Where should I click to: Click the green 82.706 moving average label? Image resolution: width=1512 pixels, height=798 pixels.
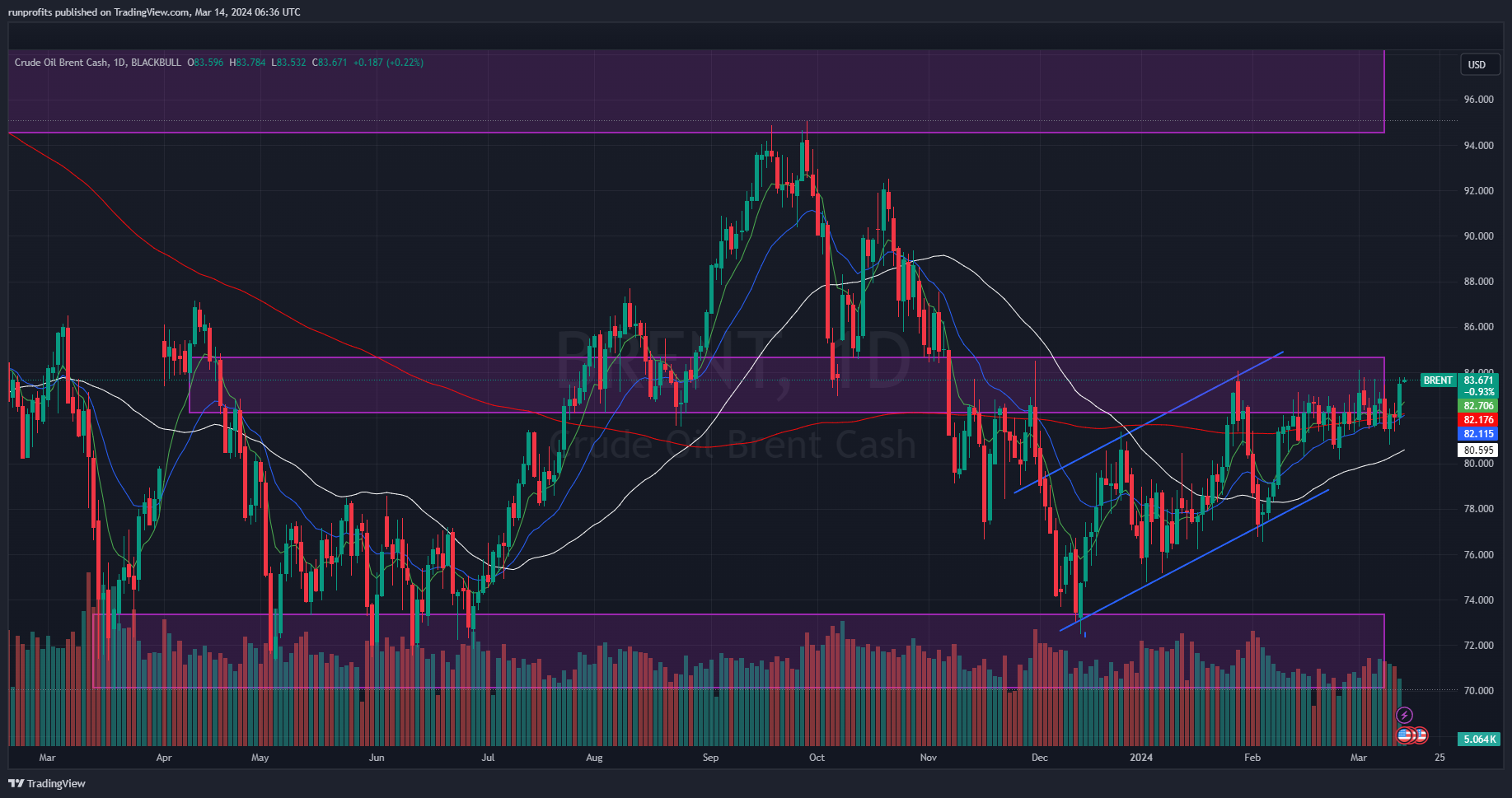pyautogui.click(x=1478, y=406)
